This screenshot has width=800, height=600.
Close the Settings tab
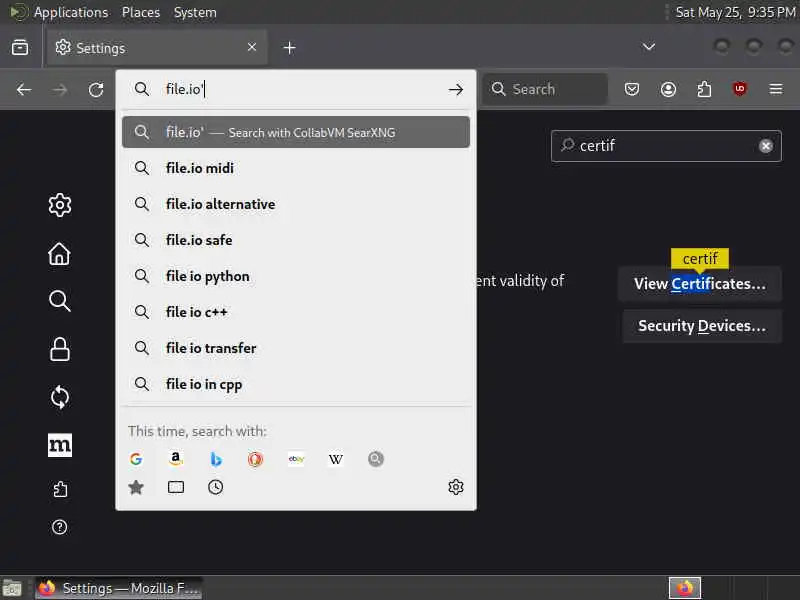click(x=252, y=47)
